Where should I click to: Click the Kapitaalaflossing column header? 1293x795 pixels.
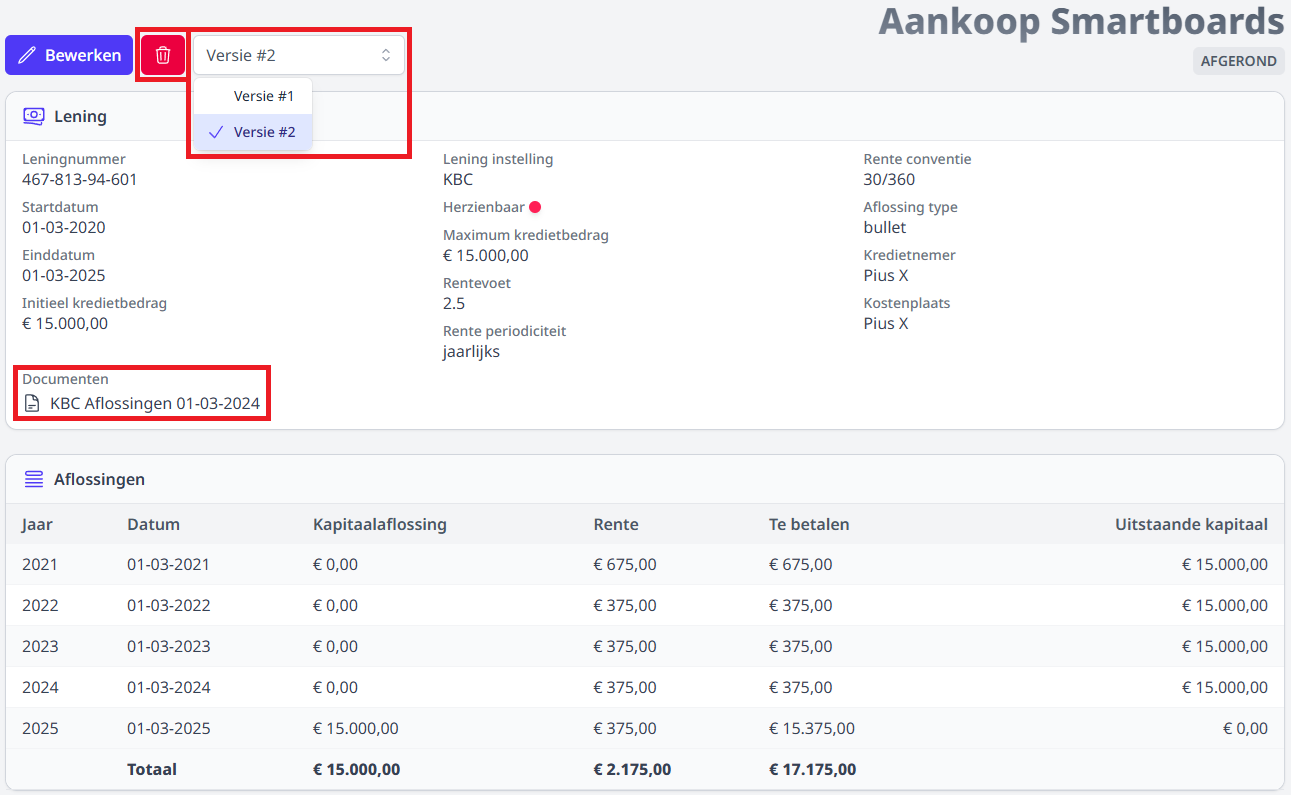coord(379,524)
